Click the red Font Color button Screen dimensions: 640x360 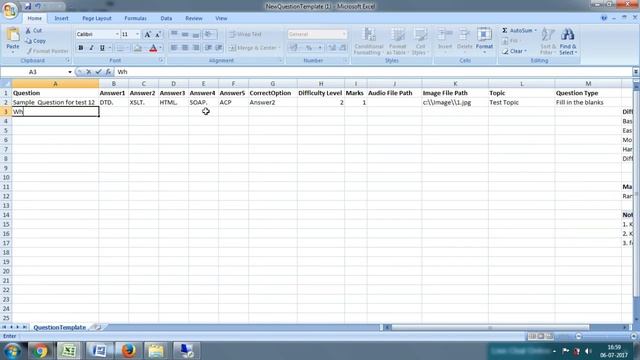tap(153, 48)
